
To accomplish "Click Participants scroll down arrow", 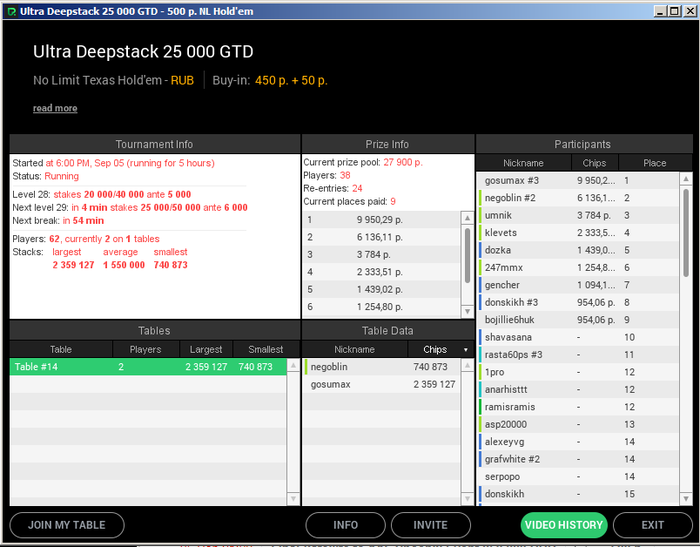I will tap(686, 498).
